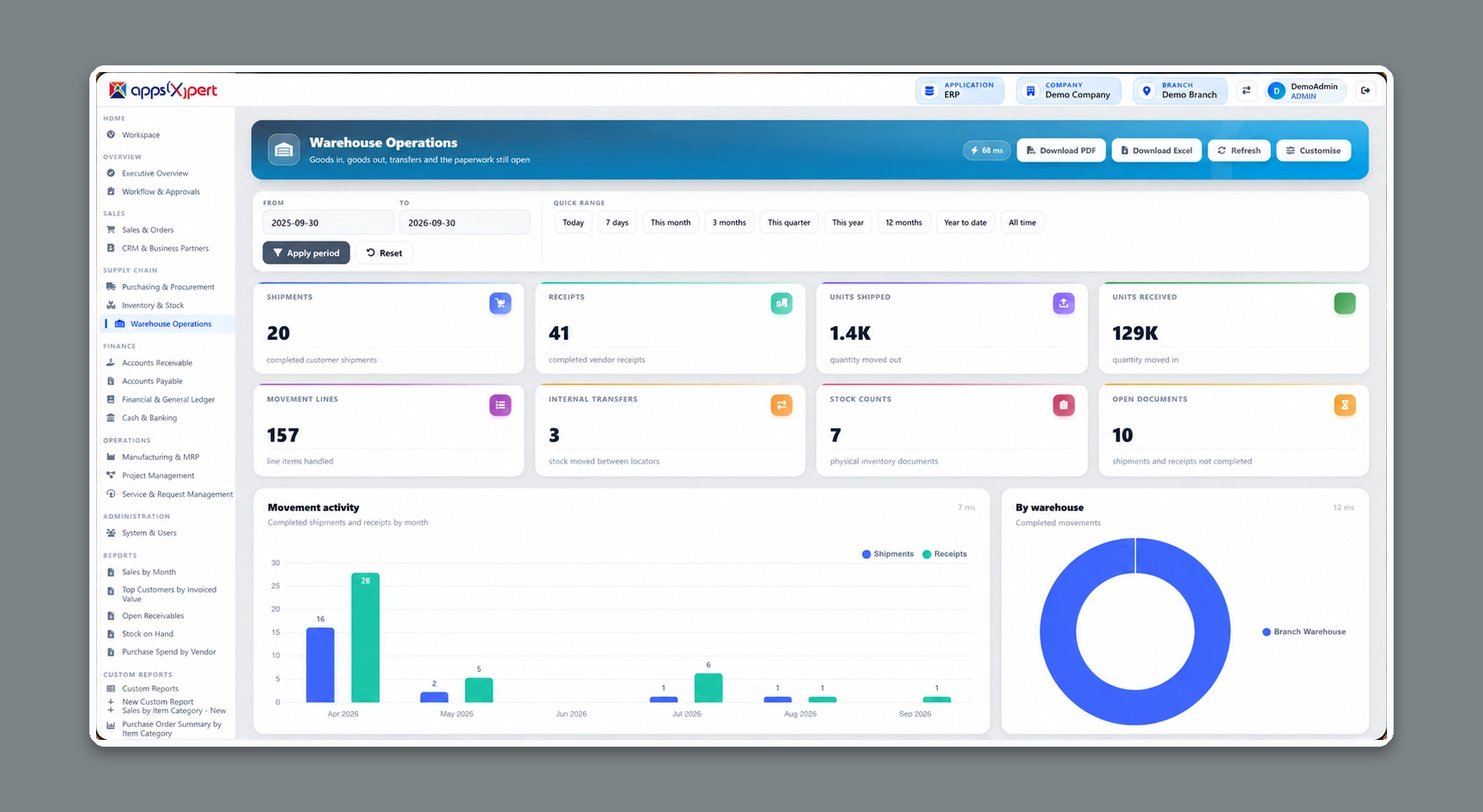Click the Shipments card cart icon
The width and height of the screenshot is (1483, 812).
click(501, 303)
